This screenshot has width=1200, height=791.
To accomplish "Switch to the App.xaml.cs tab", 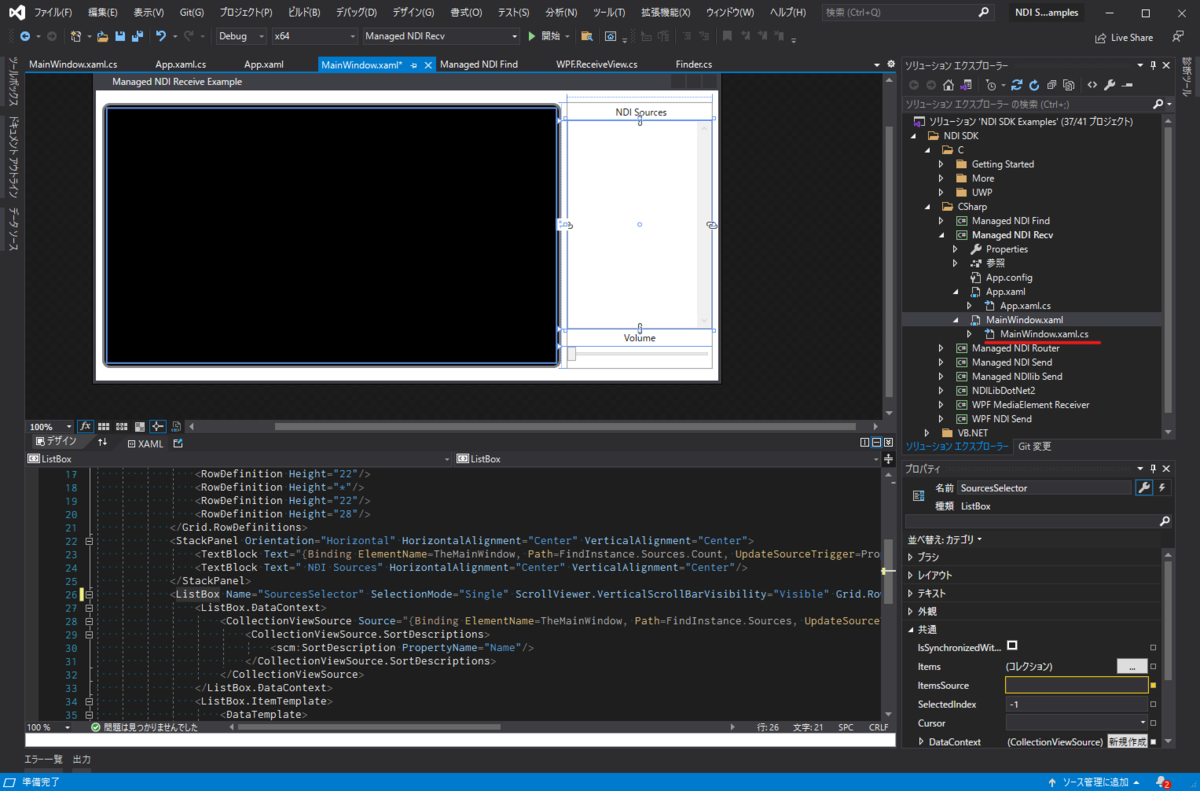I will (181, 64).
